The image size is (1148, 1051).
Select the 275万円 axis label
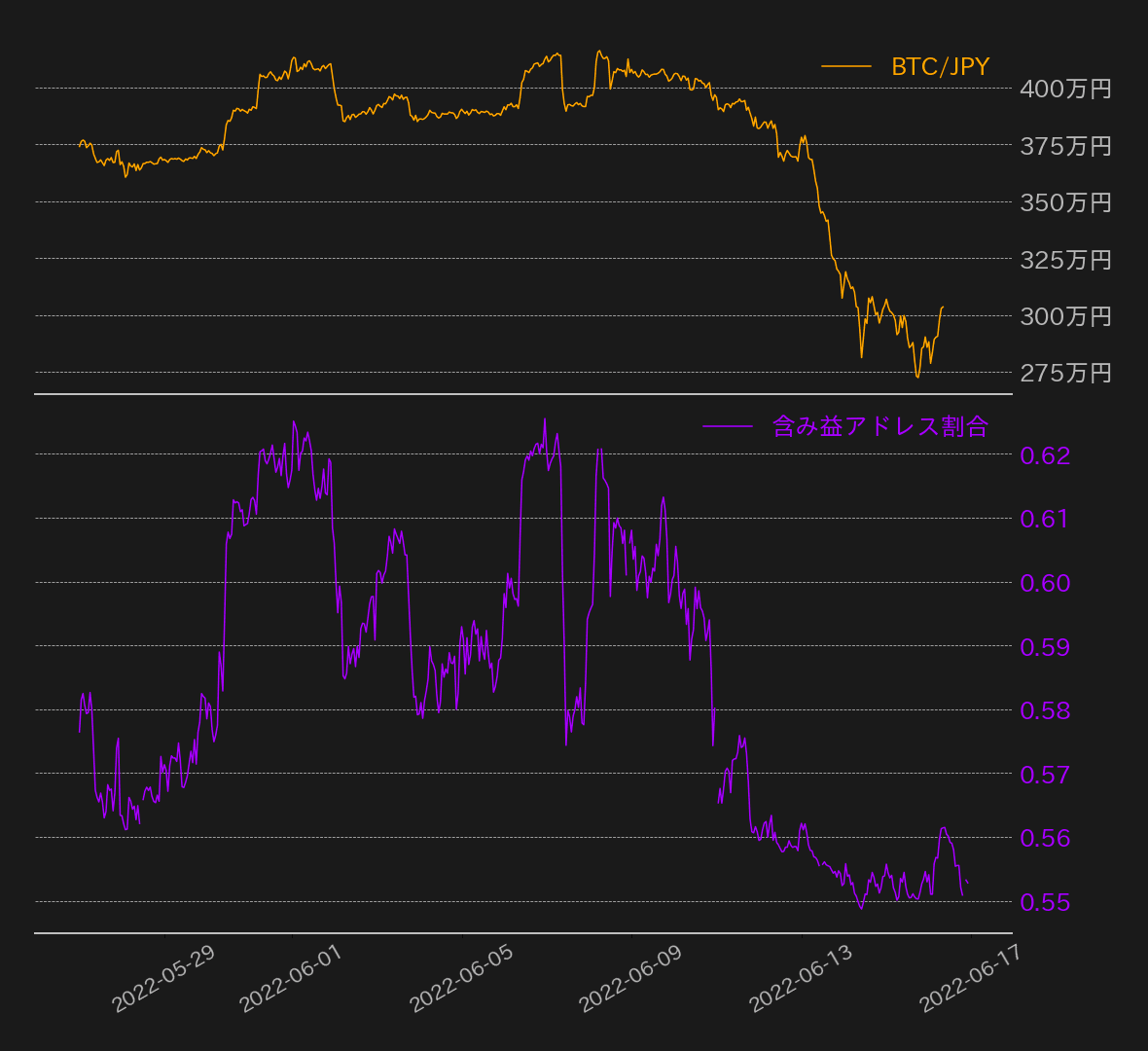(x=1065, y=373)
